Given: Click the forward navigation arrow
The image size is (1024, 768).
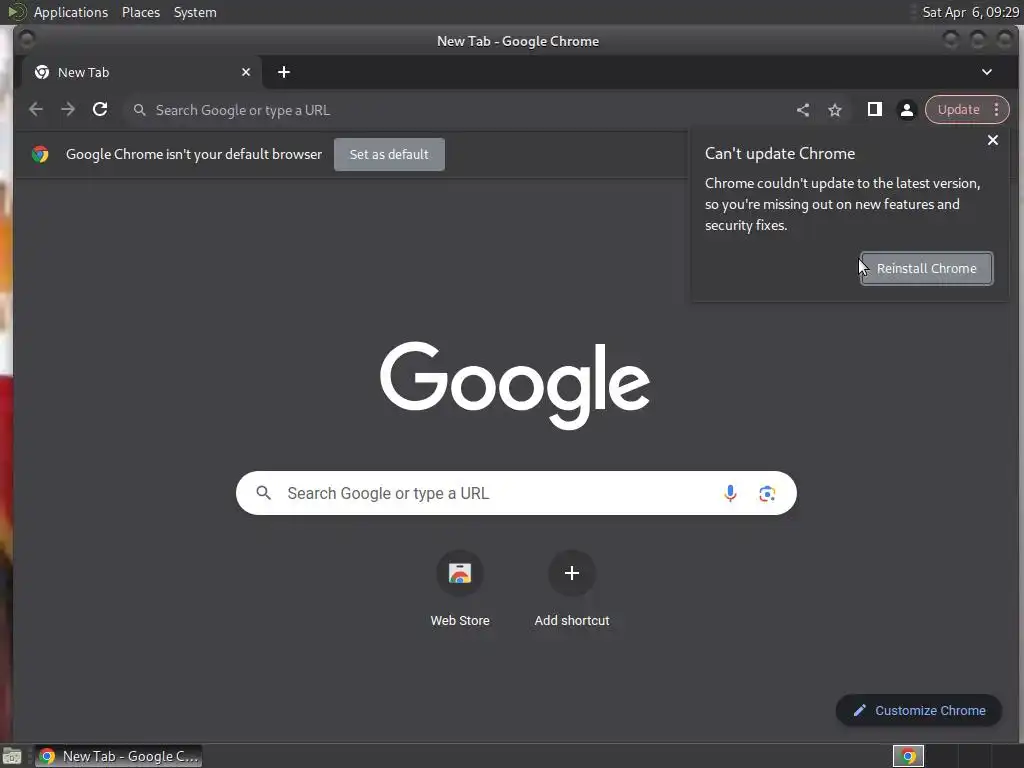Looking at the screenshot, I should (x=68, y=110).
